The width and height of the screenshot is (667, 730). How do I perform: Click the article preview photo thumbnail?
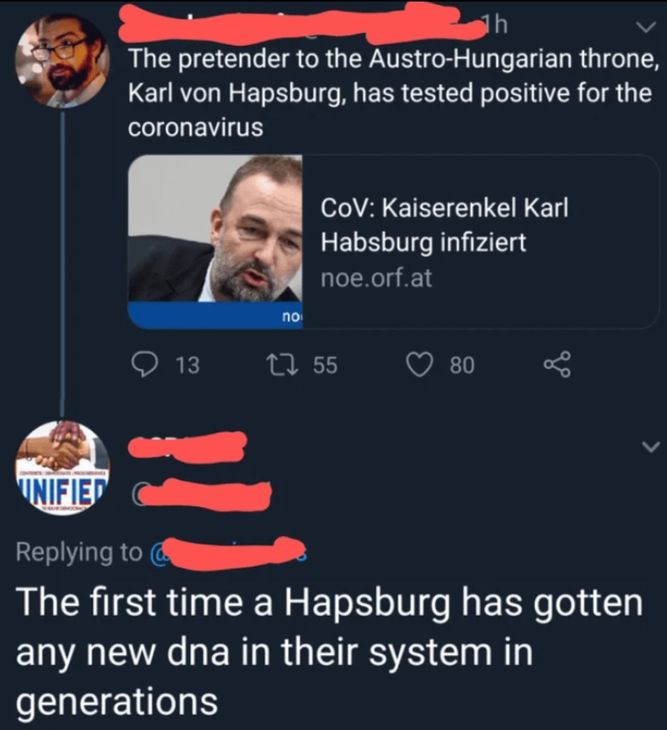216,242
